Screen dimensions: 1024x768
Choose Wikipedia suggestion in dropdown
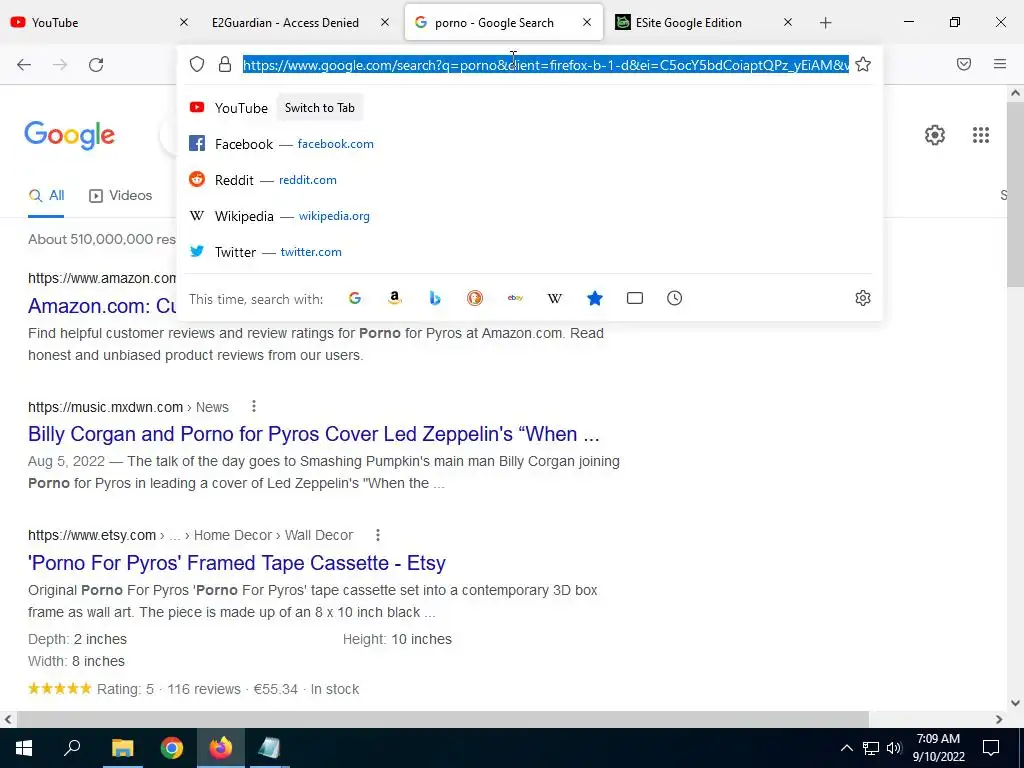coord(529,216)
